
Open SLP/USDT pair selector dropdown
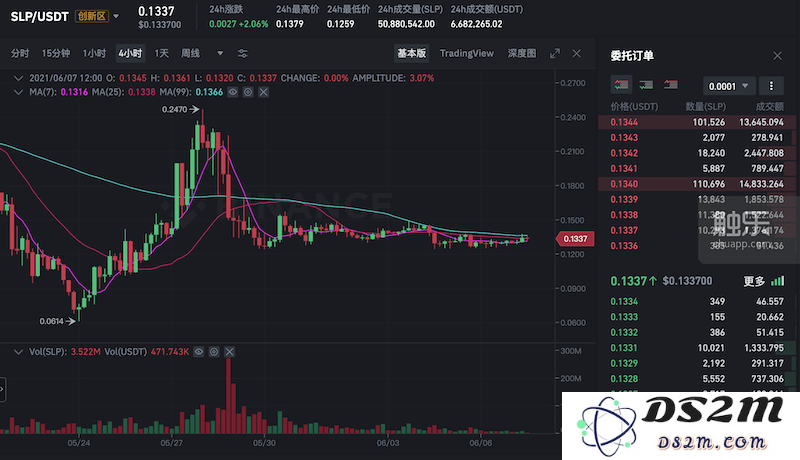coord(116,16)
